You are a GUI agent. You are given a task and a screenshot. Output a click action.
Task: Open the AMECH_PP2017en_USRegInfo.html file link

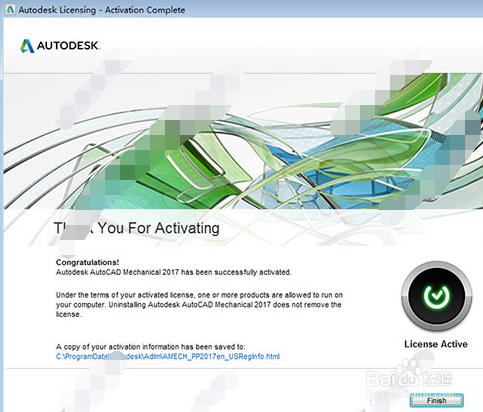point(168,356)
